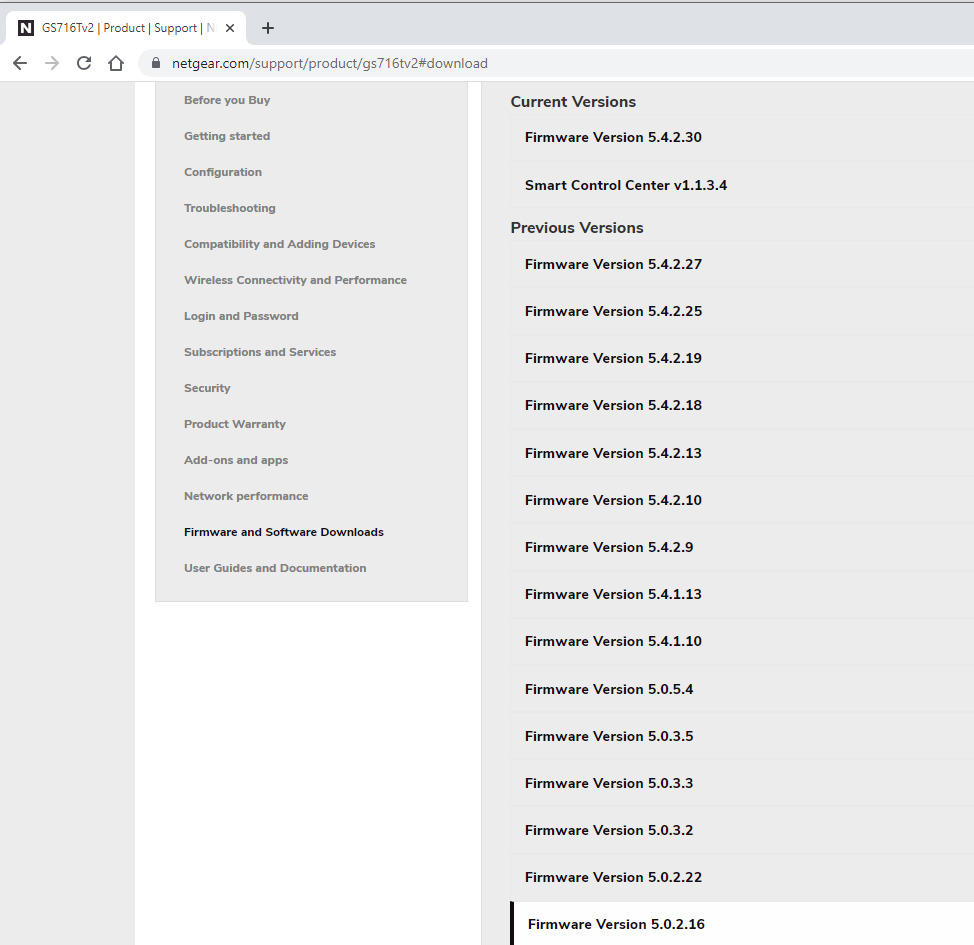Click the browser back arrow

(x=20, y=63)
